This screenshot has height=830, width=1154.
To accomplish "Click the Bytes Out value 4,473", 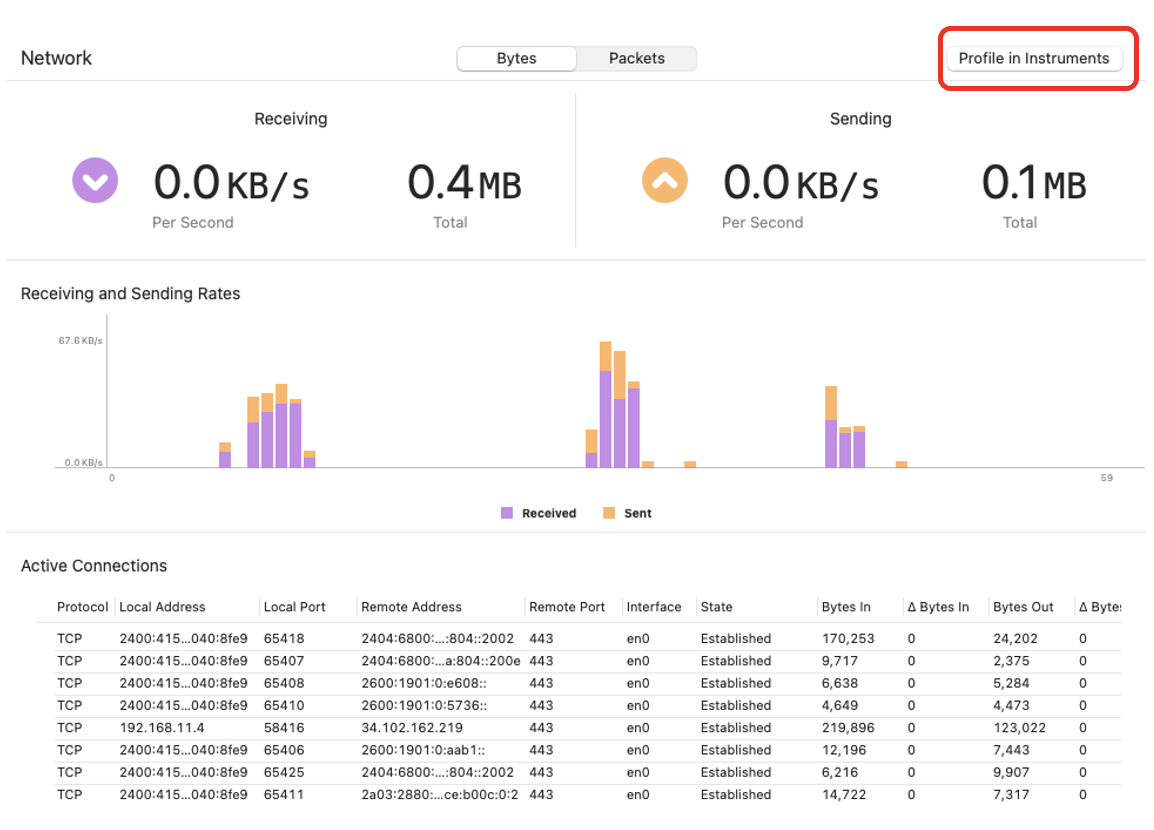I will (1011, 705).
